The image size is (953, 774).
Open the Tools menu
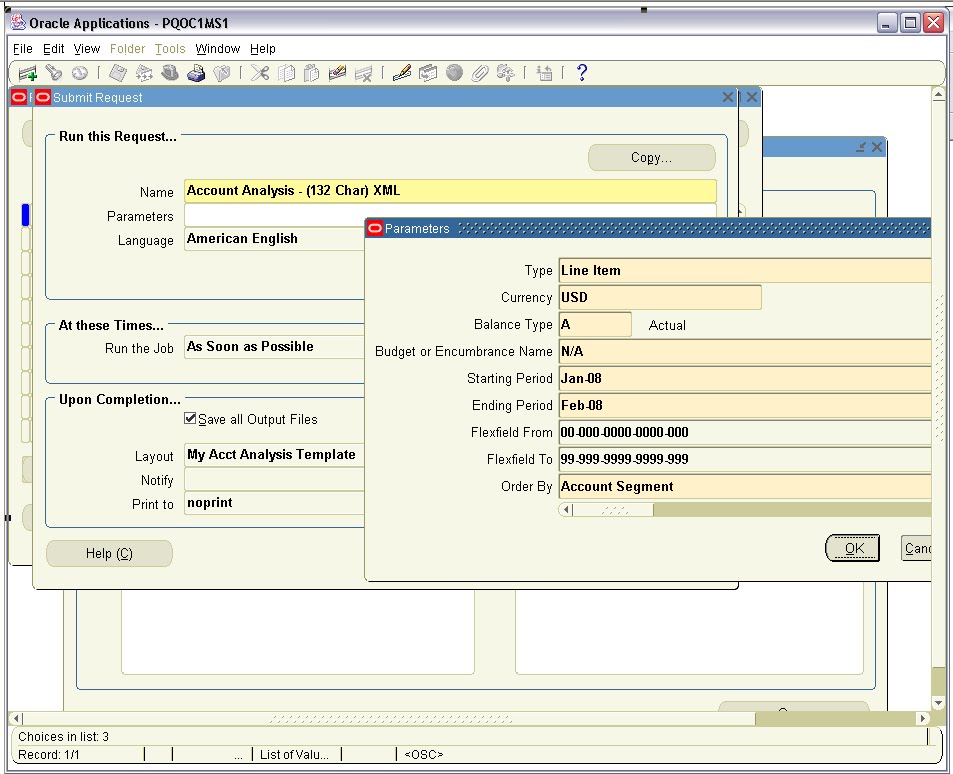pos(169,48)
